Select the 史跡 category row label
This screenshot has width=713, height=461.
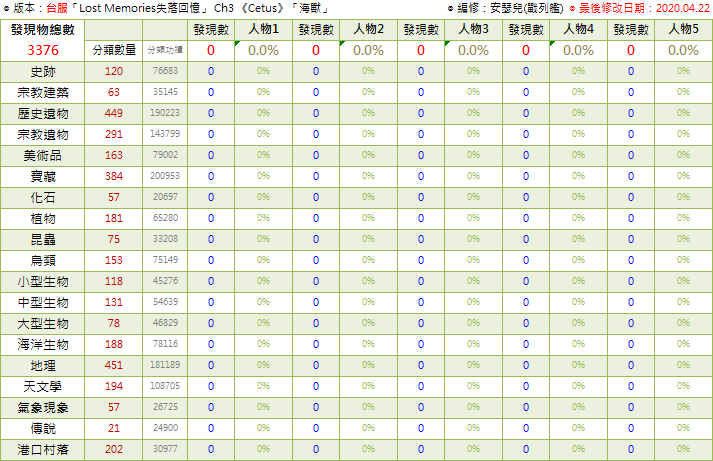(43, 71)
